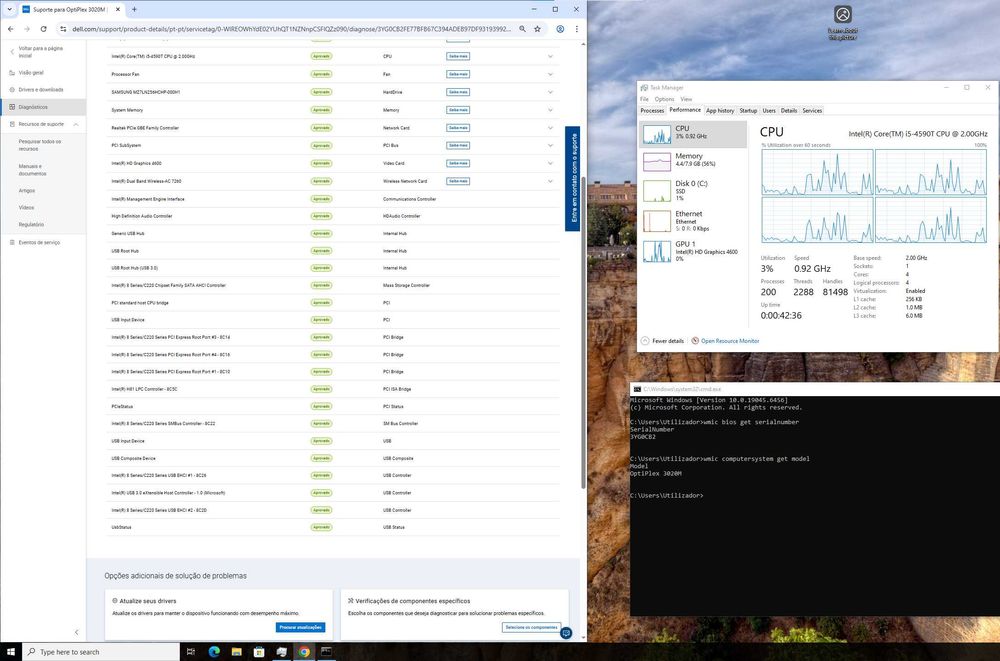
Task: Open the Dell chat bubble icon
Action: pos(565,633)
